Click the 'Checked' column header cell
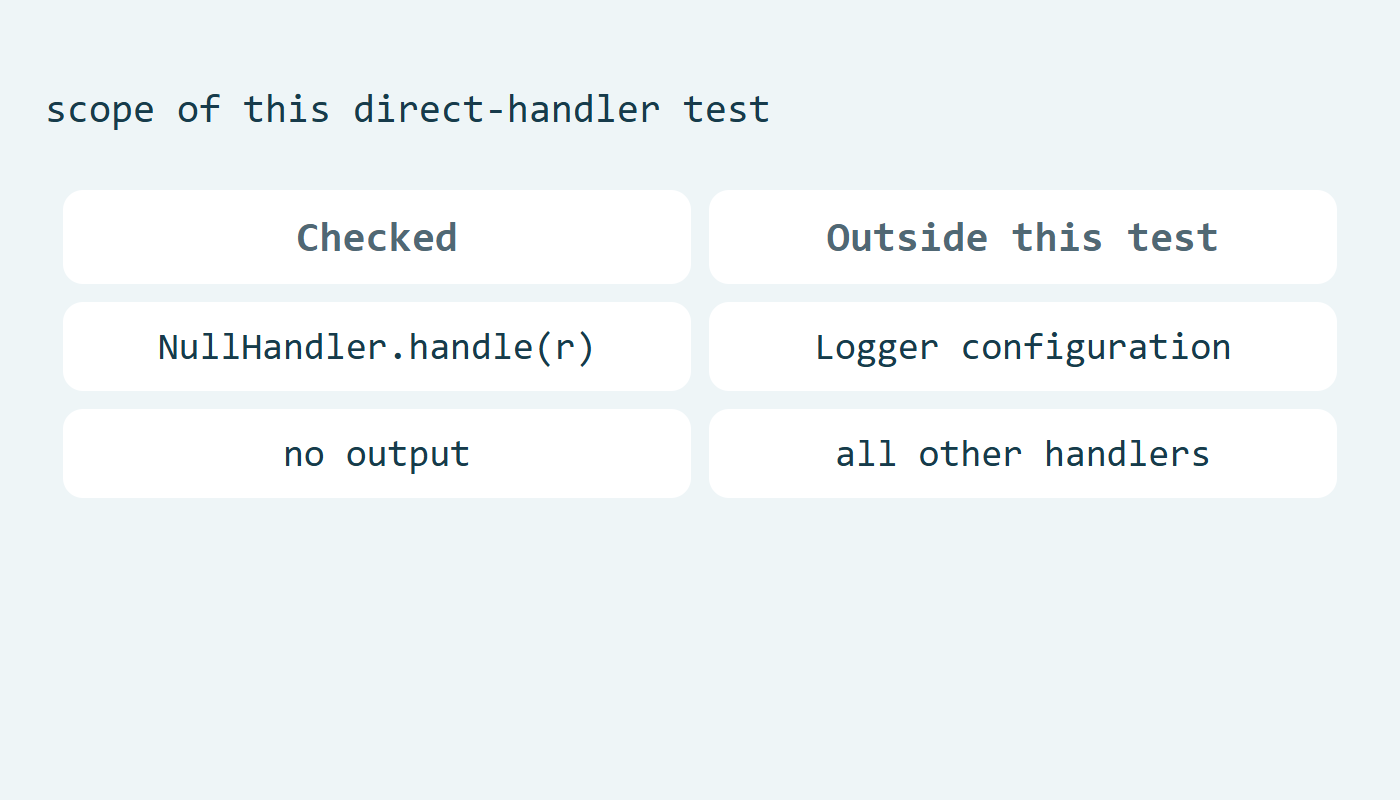Viewport: 1400px width, 800px height. [x=377, y=237]
